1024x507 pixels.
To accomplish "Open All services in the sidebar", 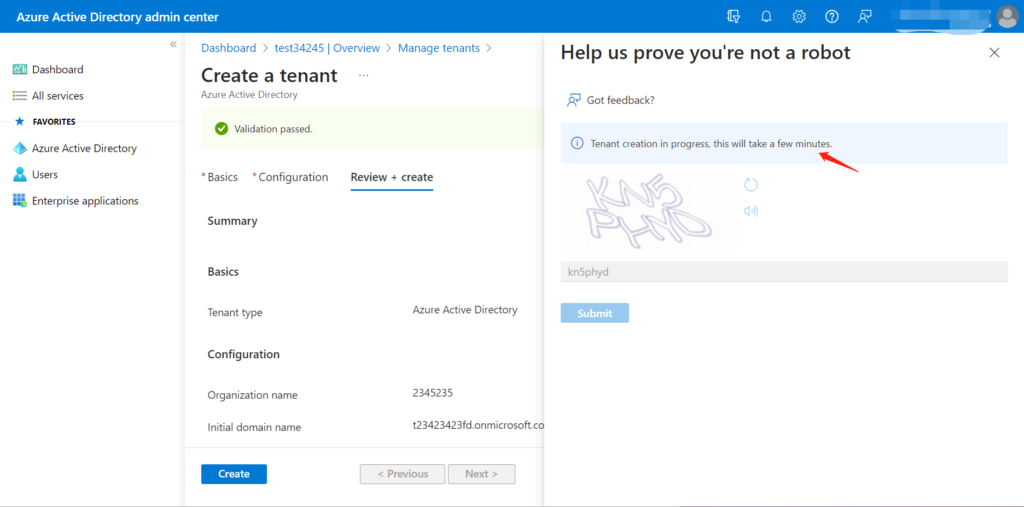I will click(x=57, y=95).
